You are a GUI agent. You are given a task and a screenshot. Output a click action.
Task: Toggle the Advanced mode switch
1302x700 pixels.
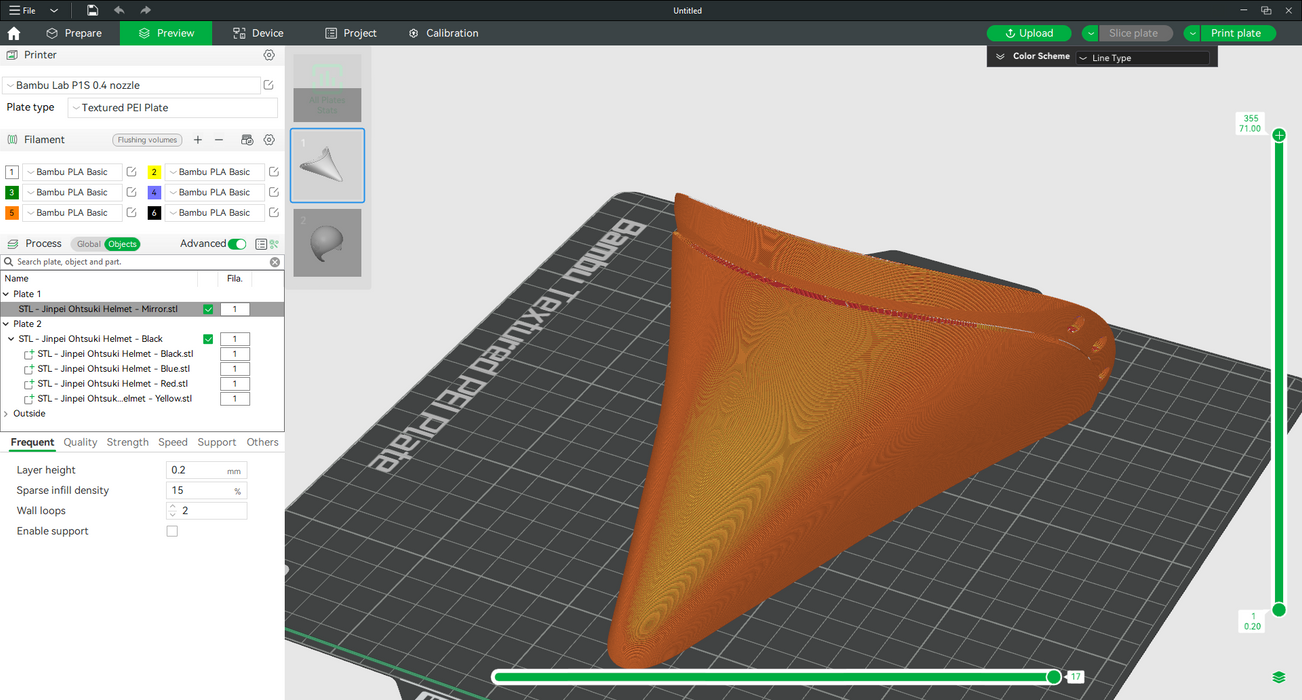(x=237, y=244)
